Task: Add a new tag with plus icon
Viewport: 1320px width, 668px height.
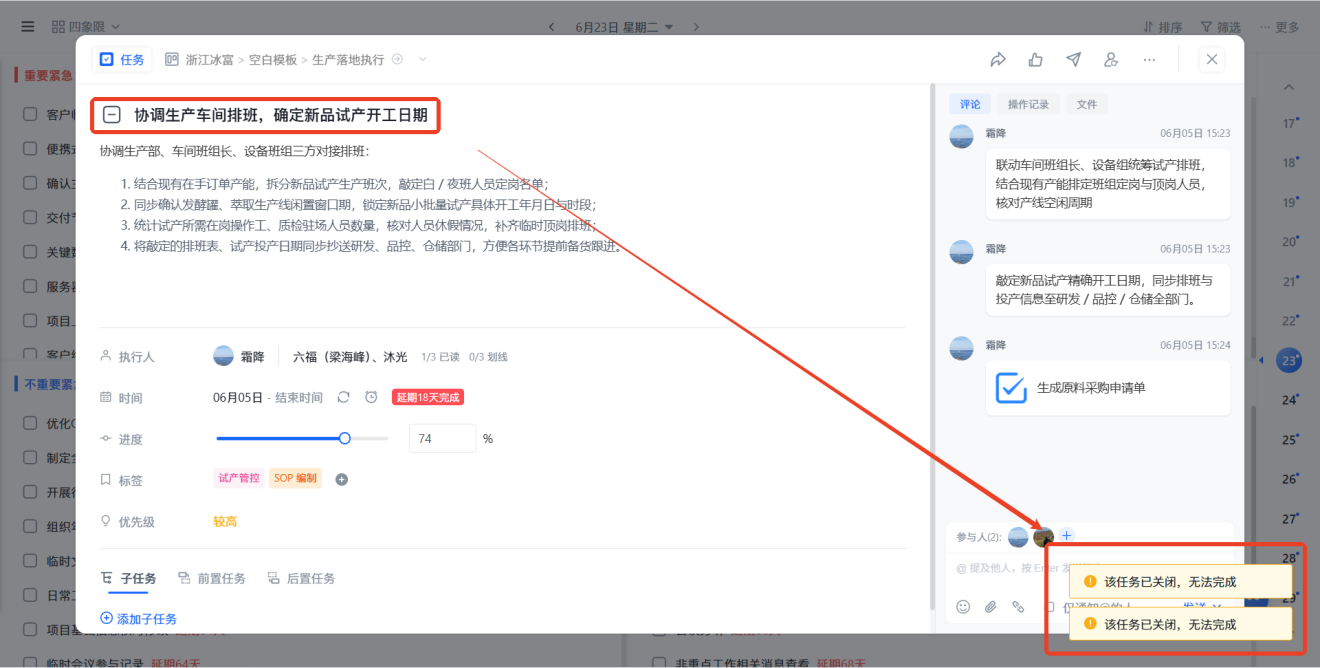Action: [x=341, y=479]
